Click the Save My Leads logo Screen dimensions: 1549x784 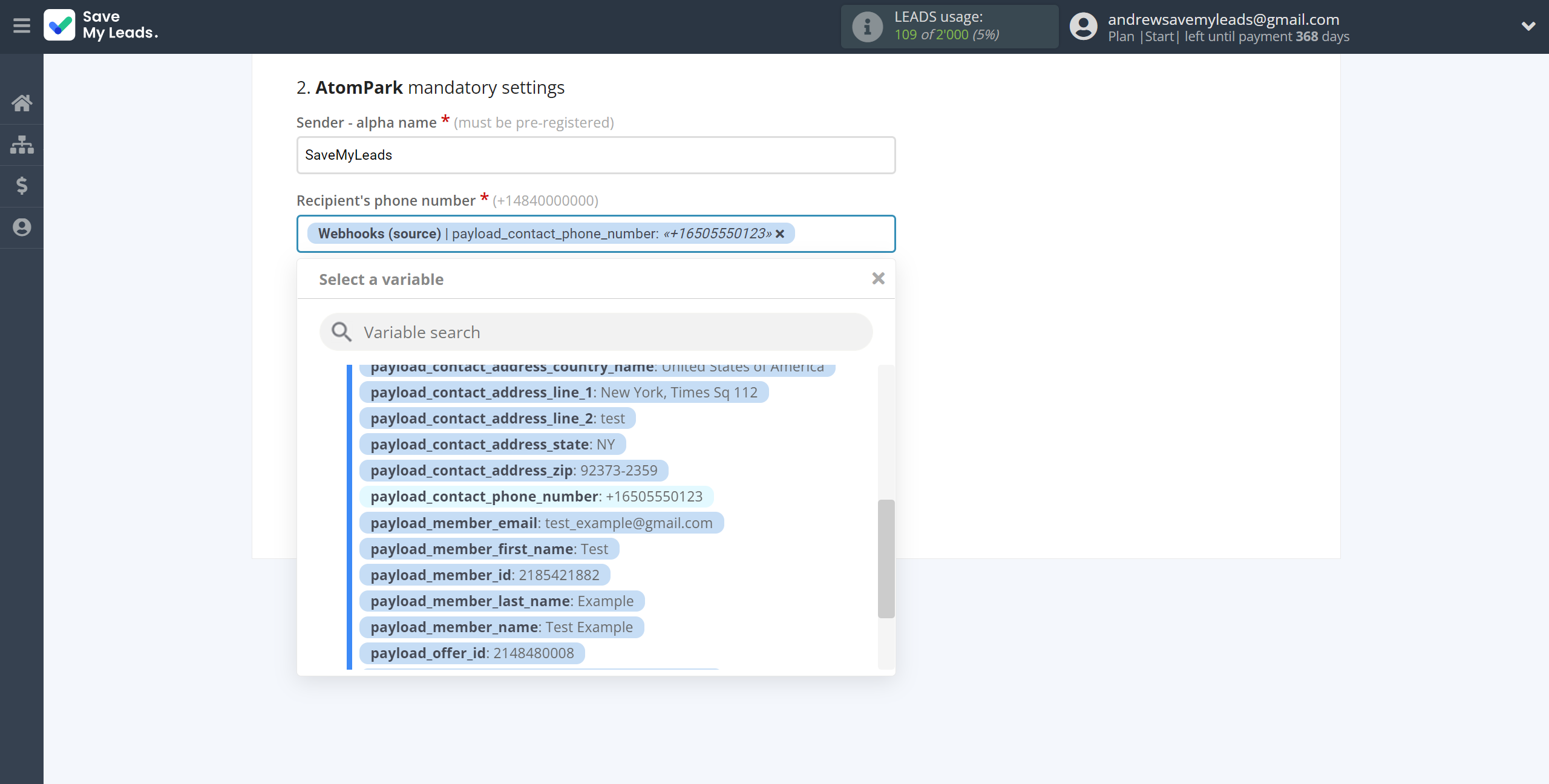click(x=101, y=25)
